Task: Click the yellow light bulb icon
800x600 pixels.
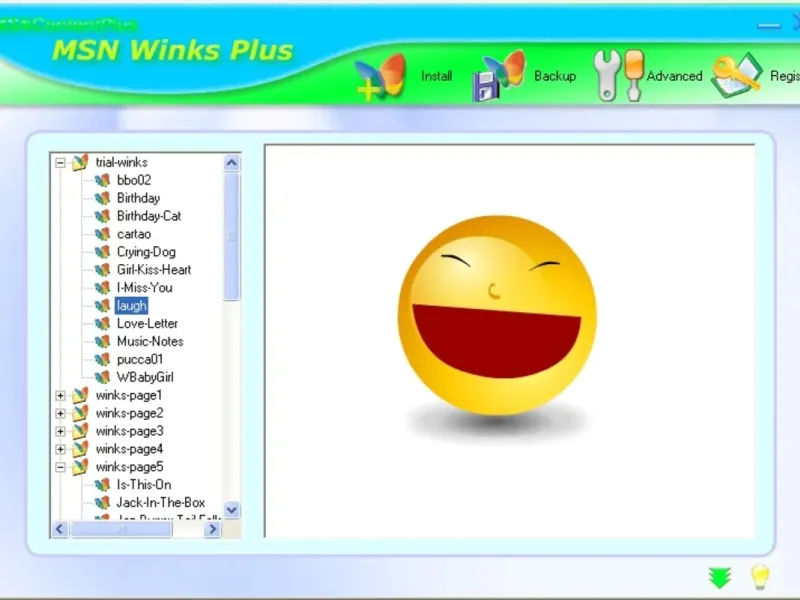Action: point(760,577)
